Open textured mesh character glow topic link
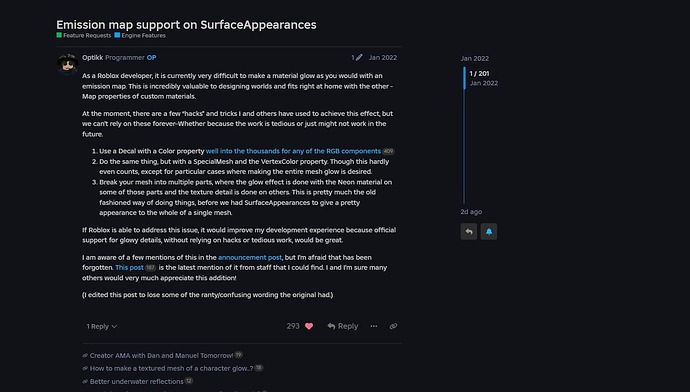 pos(172,368)
